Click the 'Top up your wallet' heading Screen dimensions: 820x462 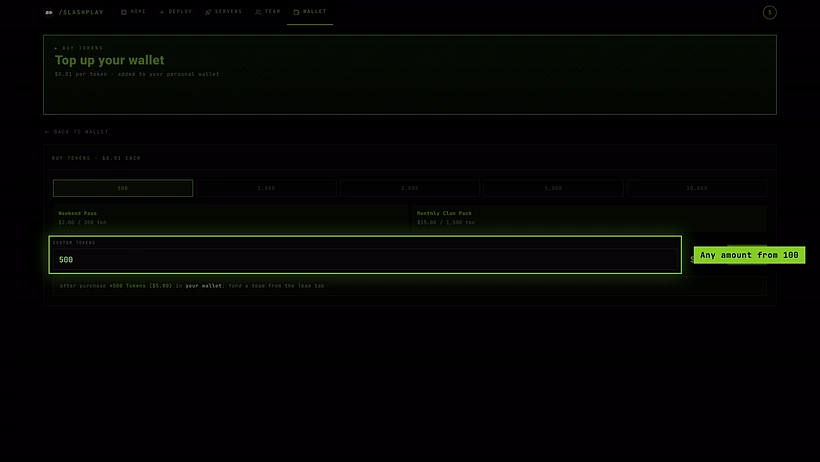[x=109, y=60]
